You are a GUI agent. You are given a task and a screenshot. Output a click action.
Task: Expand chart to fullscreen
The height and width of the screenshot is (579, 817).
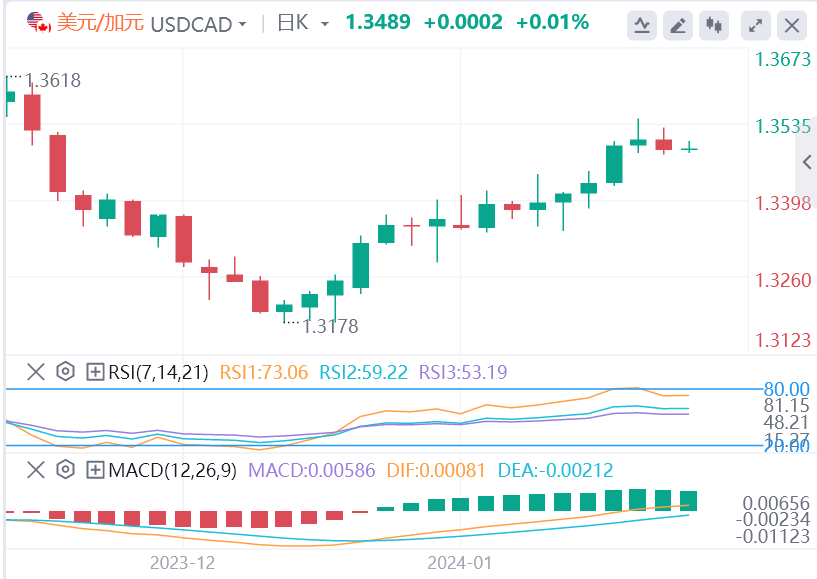tap(756, 25)
